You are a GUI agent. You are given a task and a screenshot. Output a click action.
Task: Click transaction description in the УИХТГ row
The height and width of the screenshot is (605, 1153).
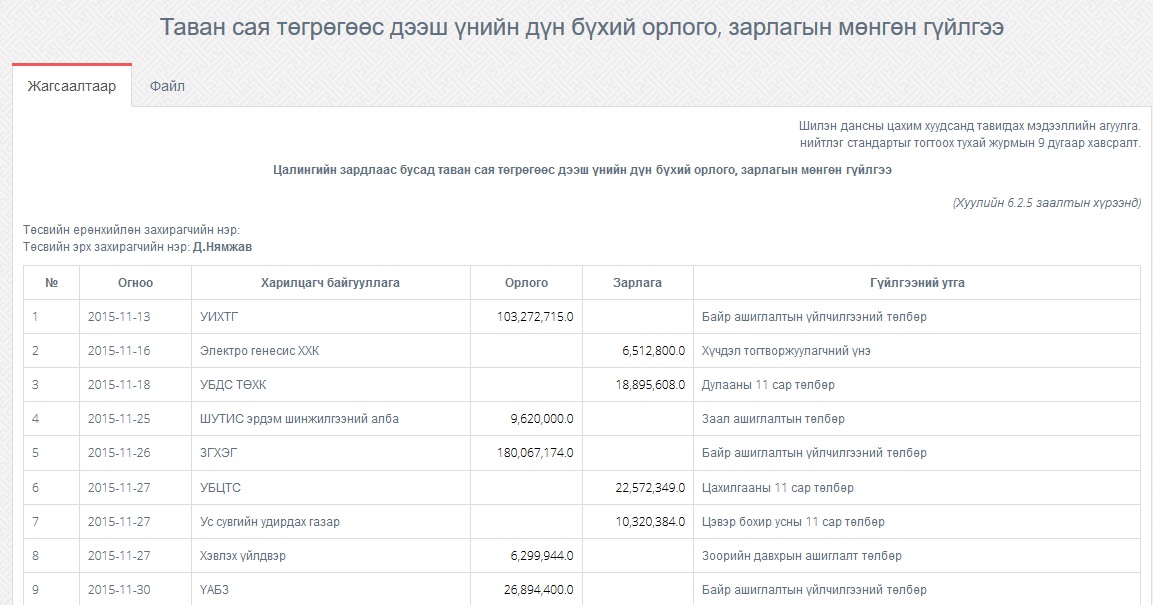pyautogui.click(x=814, y=317)
